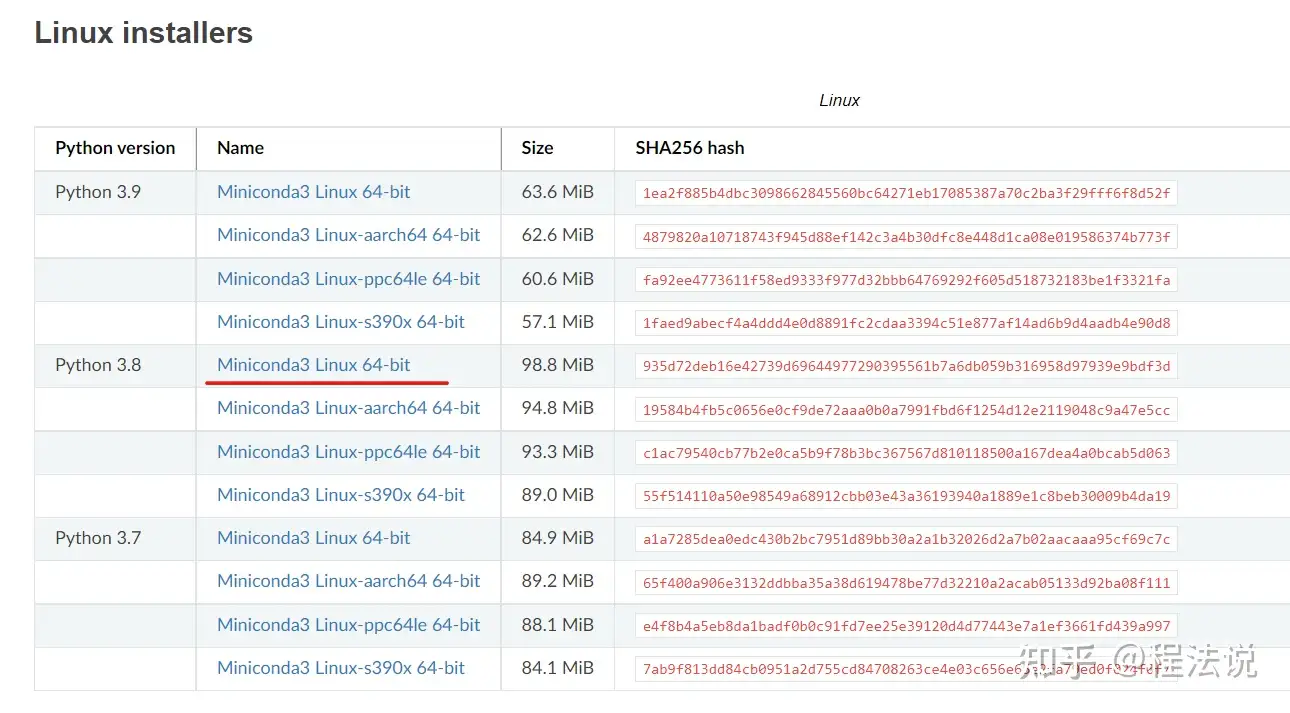The height and width of the screenshot is (713, 1290).
Task: Click the italic 'Linux' table caption
Action: point(839,100)
